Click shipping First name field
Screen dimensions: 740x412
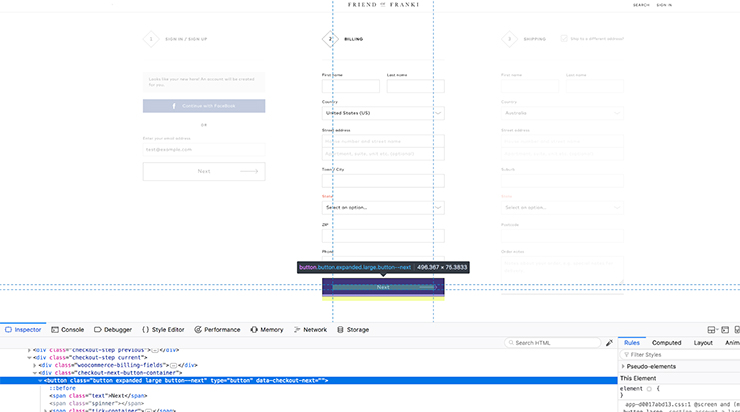click(x=530, y=86)
